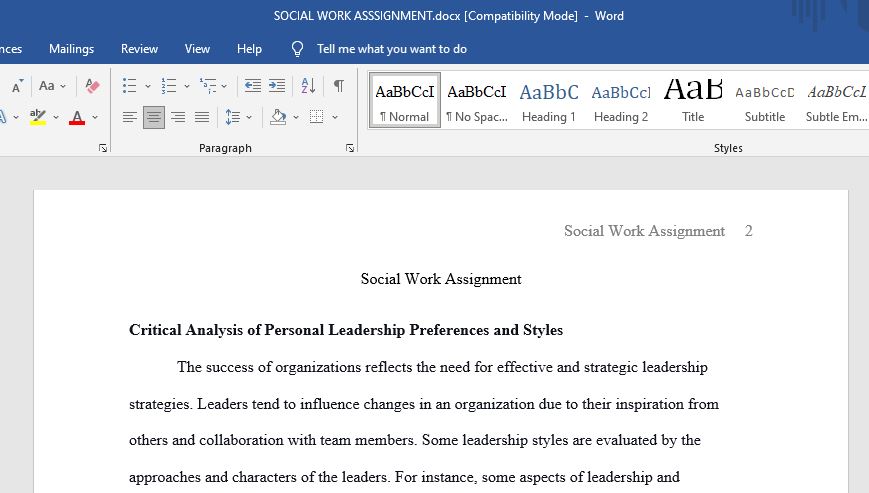Toggle Show/Hide paragraph marks

[x=339, y=86]
